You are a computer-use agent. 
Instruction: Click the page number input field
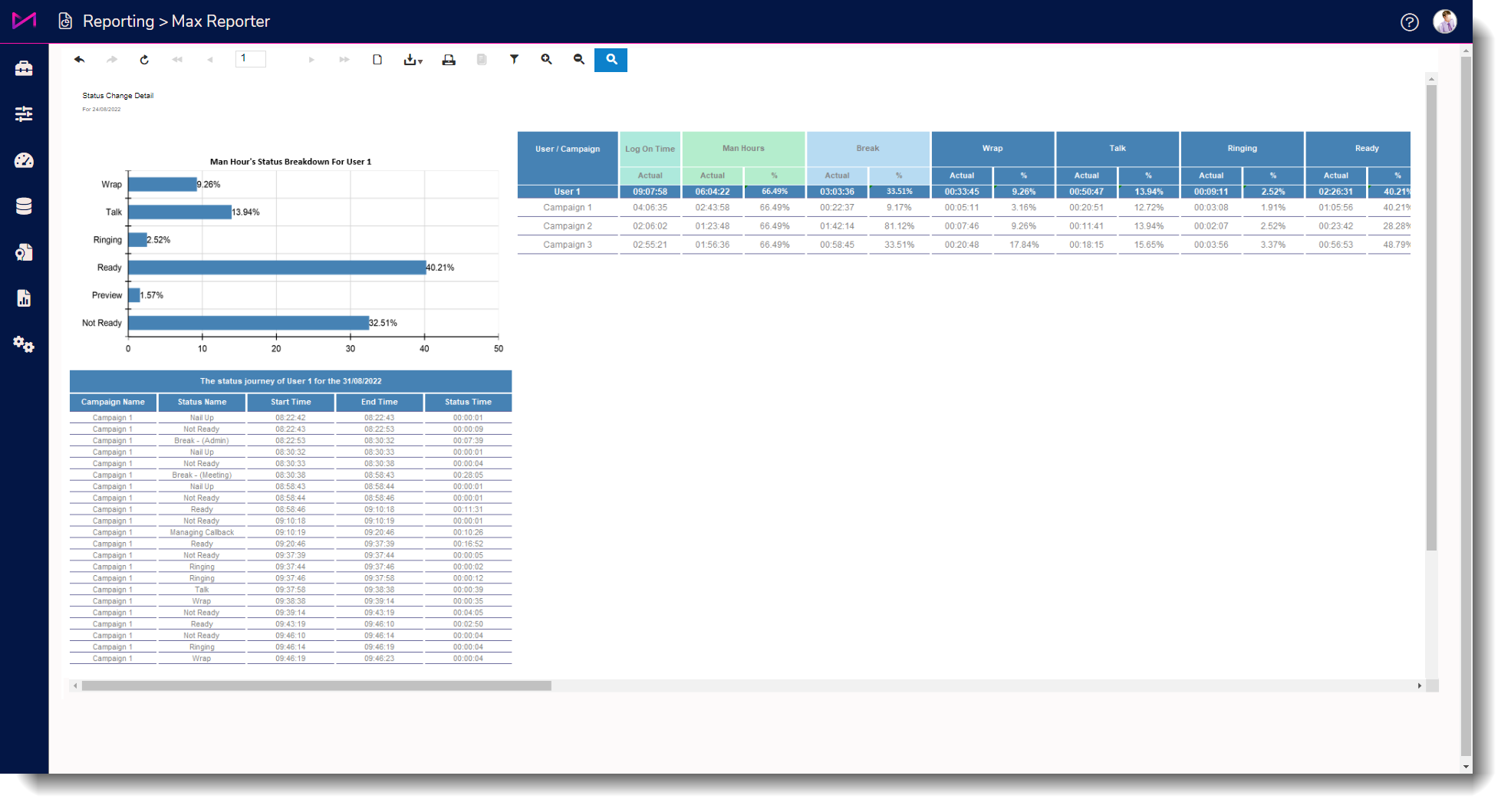click(251, 59)
